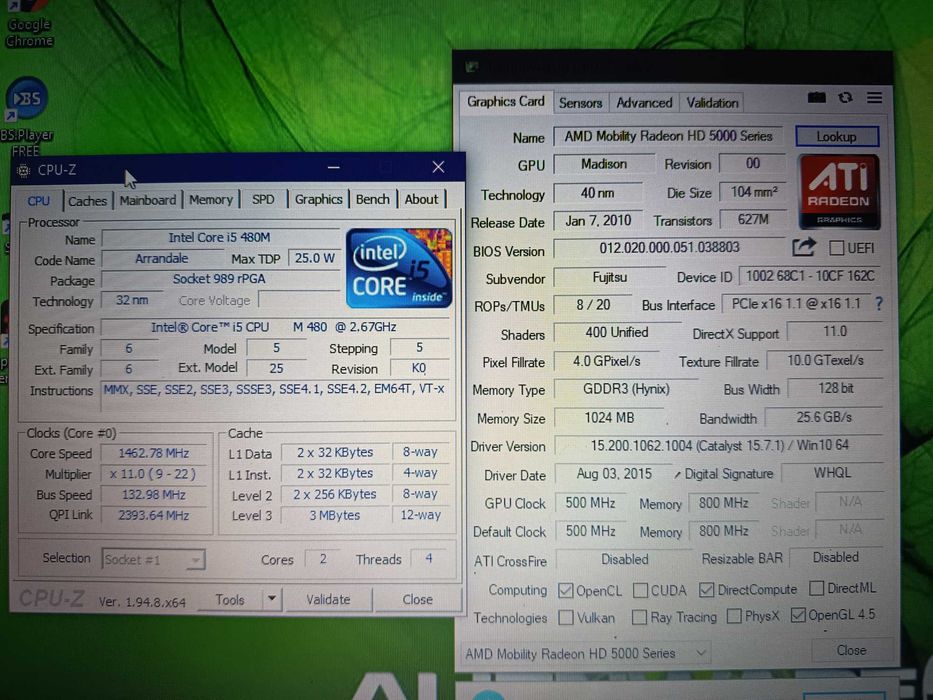Toggle Ray Tracing checkbox
This screenshot has width=933, height=700.
point(639,617)
